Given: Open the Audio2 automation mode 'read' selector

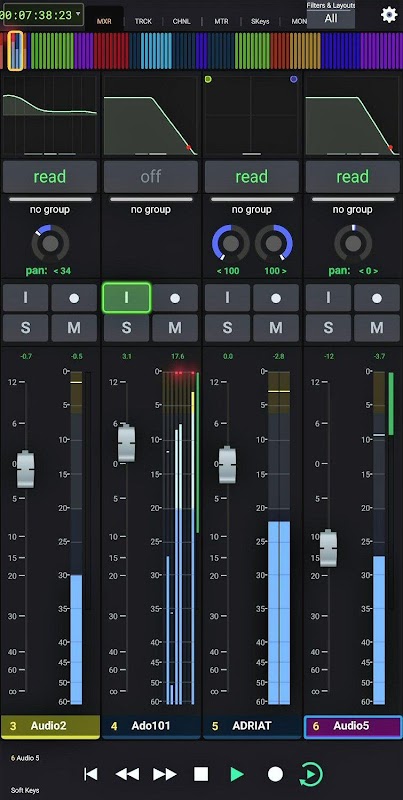Looking at the screenshot, I should pos(49,177).
